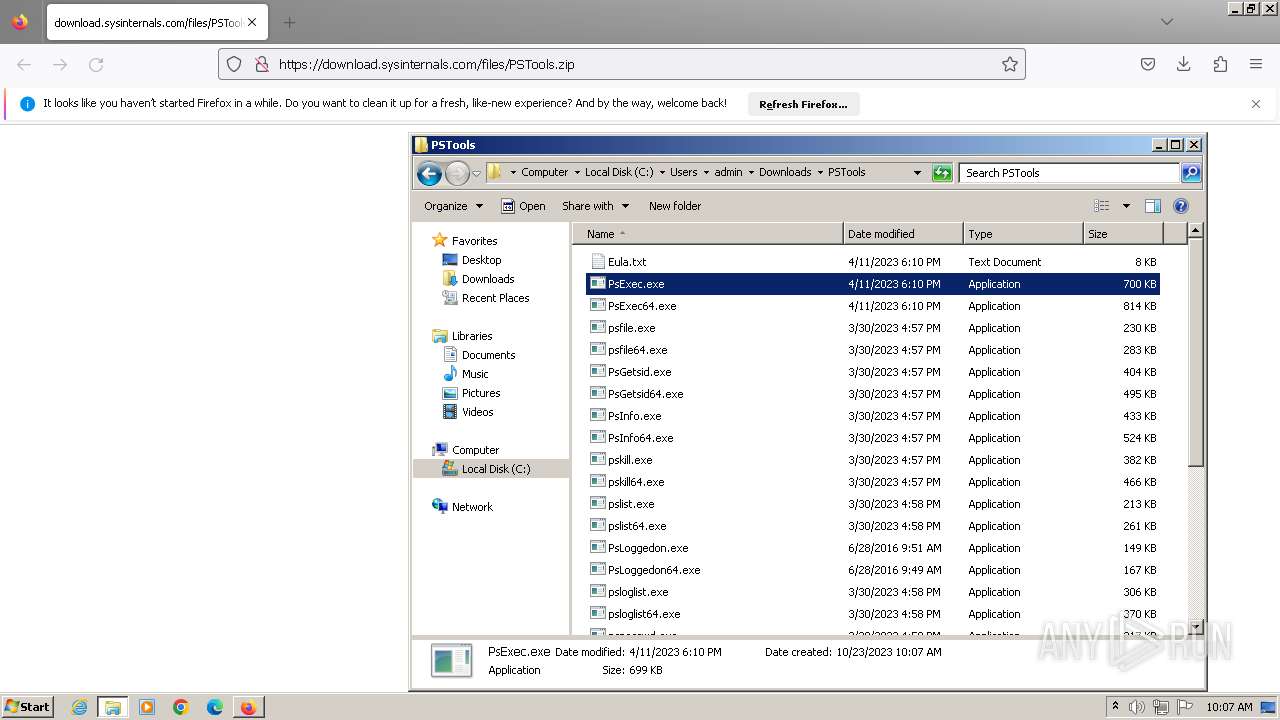Click the admin breadcrumb in address bar

(728, 172)
